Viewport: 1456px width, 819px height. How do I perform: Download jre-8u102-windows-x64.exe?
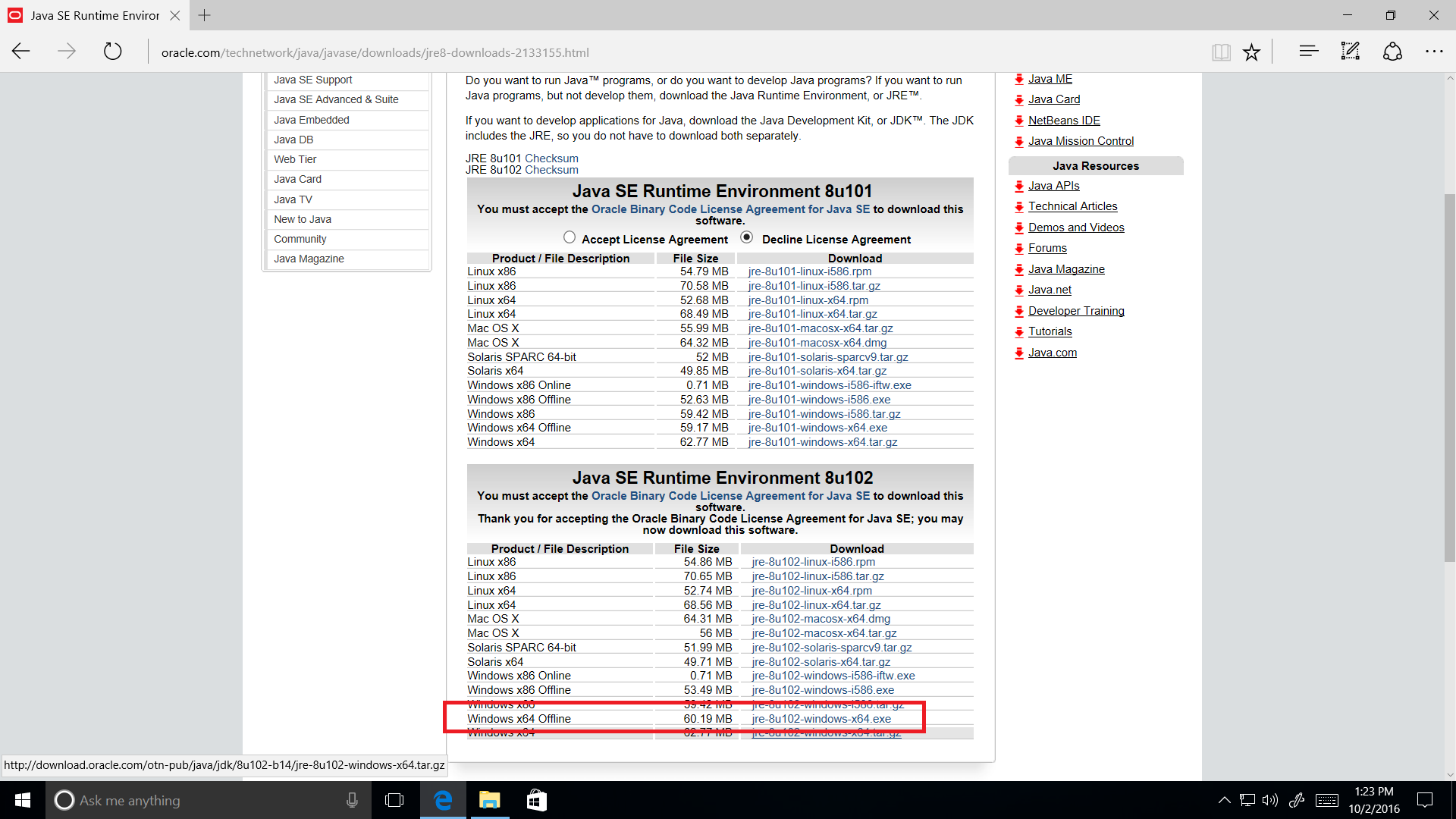(821, 719)
